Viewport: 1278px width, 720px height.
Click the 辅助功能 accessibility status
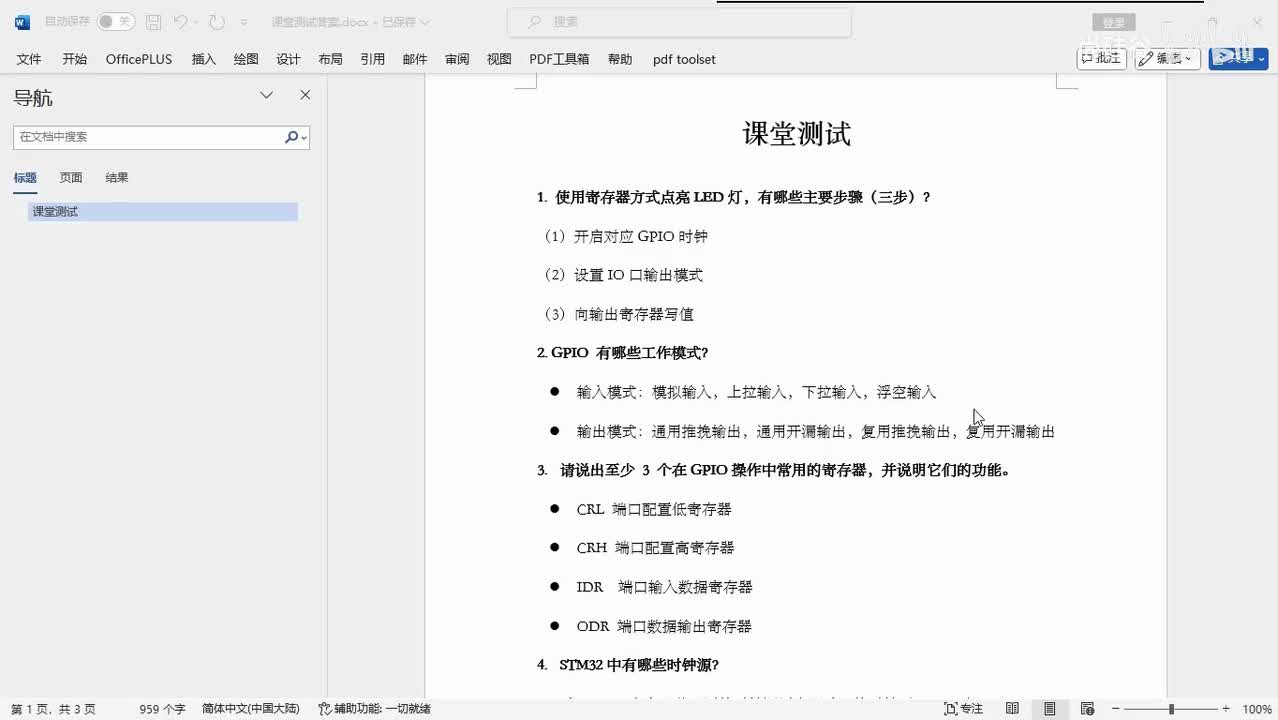374,709
